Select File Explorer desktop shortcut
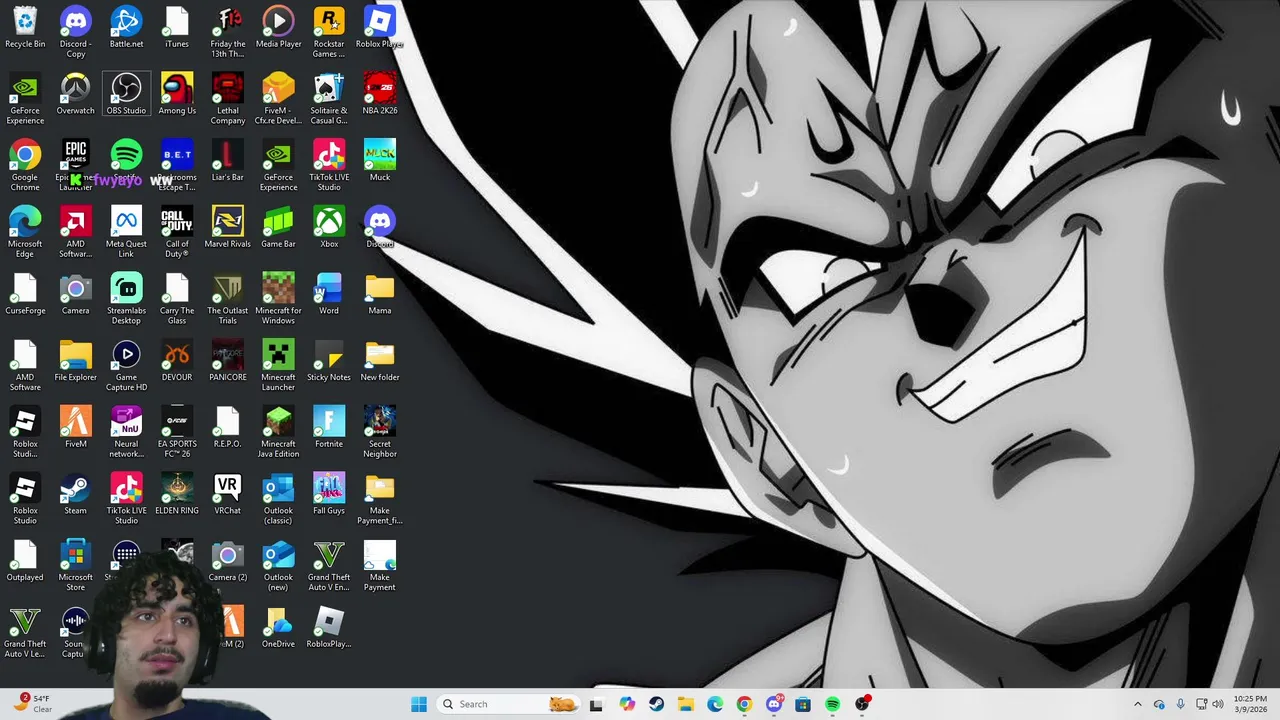The image size is (1280, 720). click(75, 362)
